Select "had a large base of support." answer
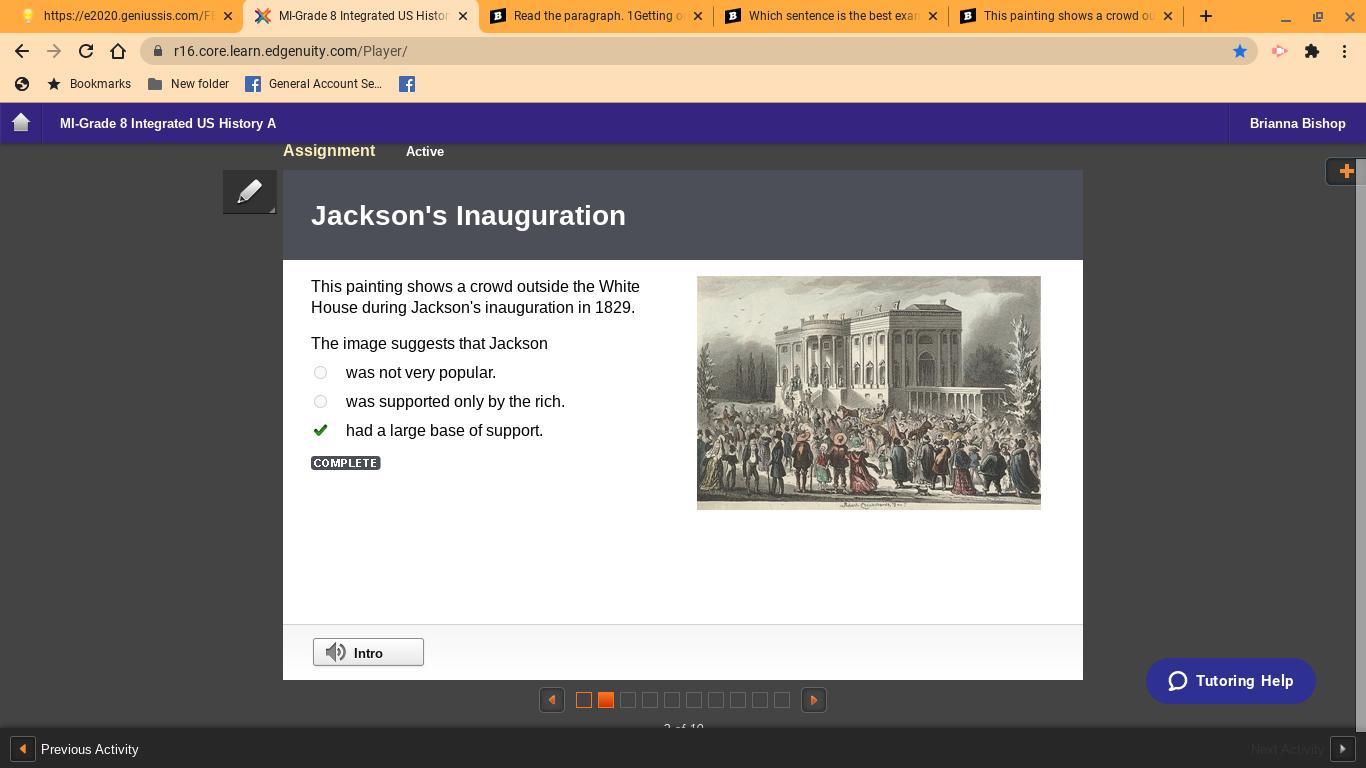Image resolution: width=1366 pixels, height=768 pixels. (x=320, y=430)
